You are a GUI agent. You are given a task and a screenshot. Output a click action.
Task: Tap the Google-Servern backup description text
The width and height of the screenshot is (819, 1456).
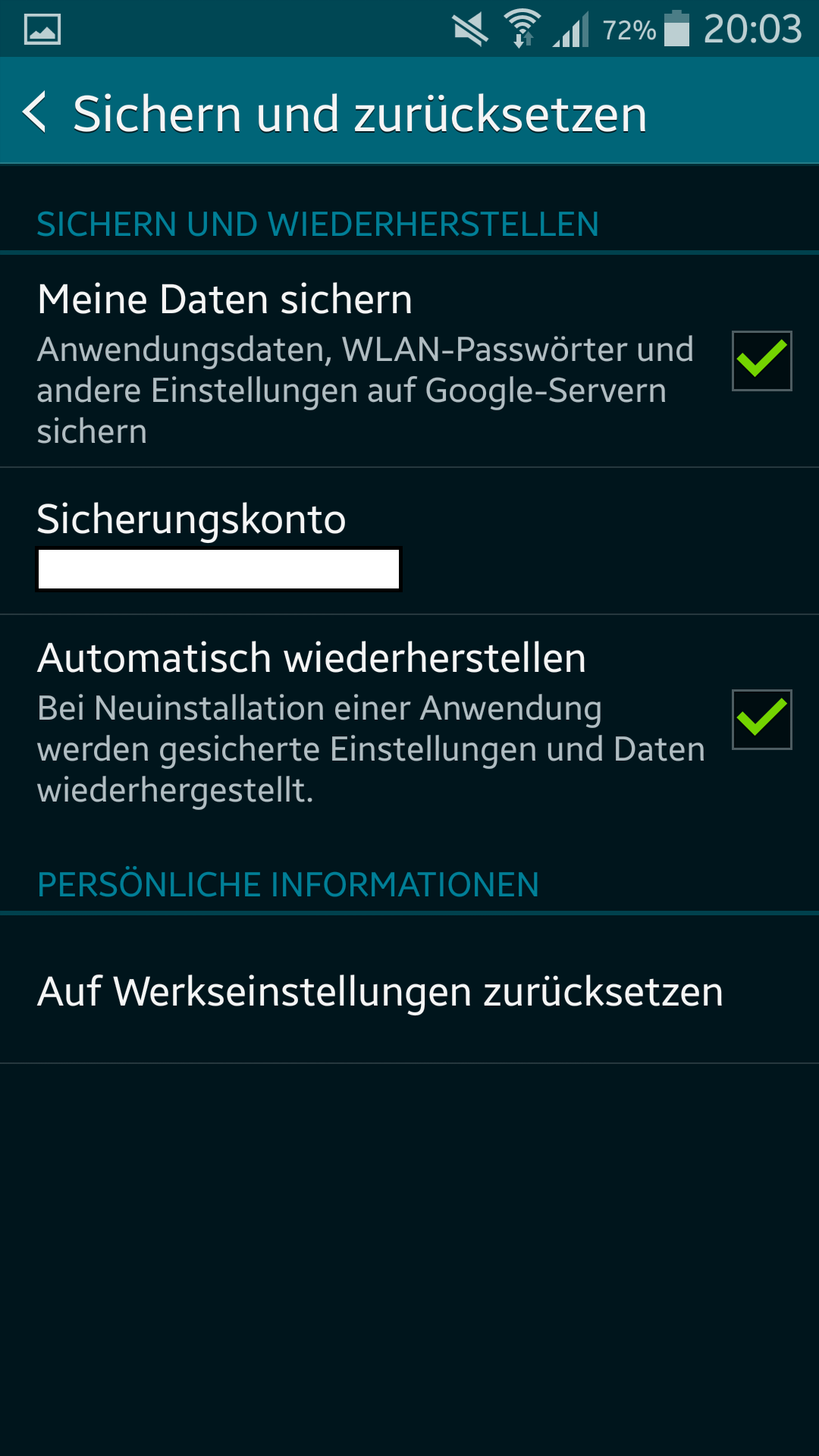click(x=366, y=391)
